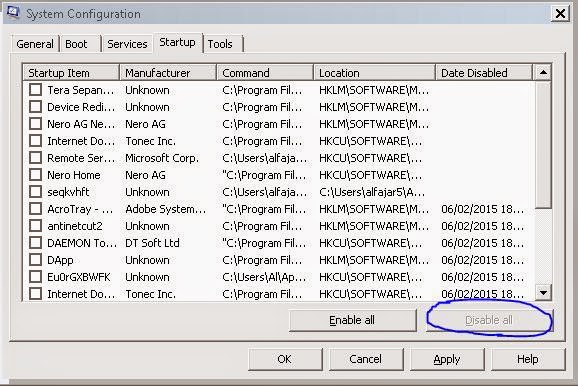Click the "DApp" item name
Image resolution: width=578 pixels, height=386 pixels.
(x=60, y=260)
